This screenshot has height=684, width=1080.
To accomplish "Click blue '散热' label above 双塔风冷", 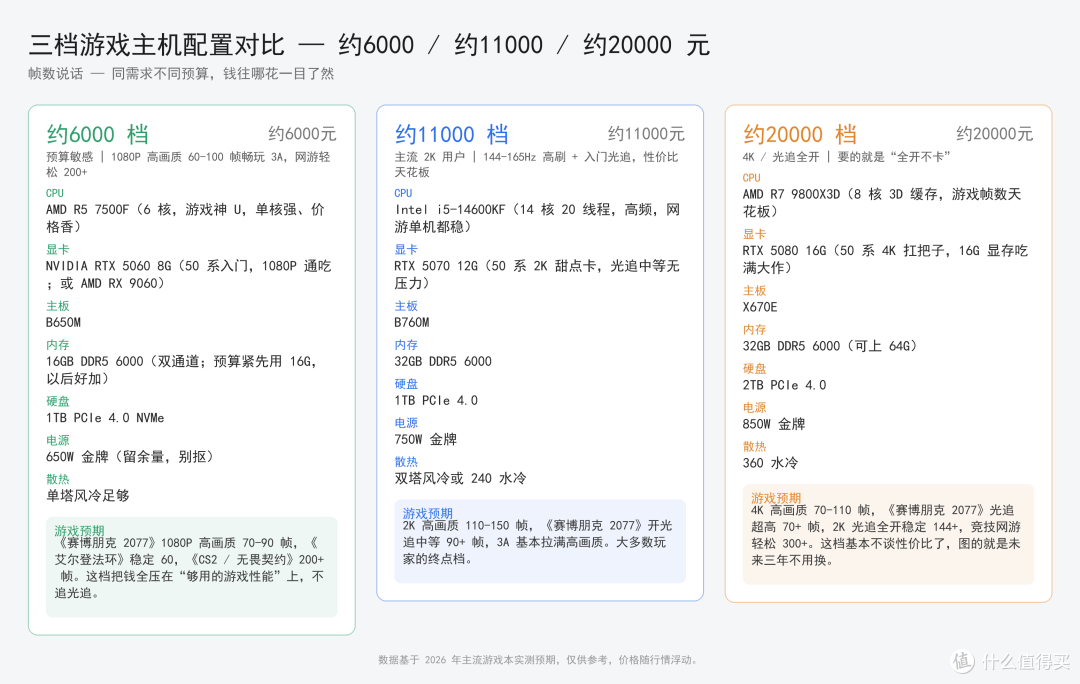I will click(x=406, y=462).
